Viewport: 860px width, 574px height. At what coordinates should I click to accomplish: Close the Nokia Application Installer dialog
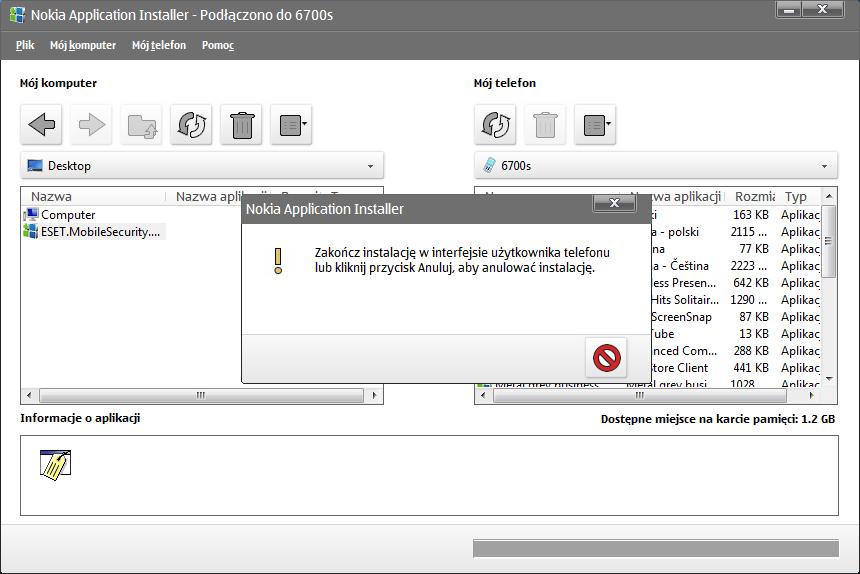(614, 203)
